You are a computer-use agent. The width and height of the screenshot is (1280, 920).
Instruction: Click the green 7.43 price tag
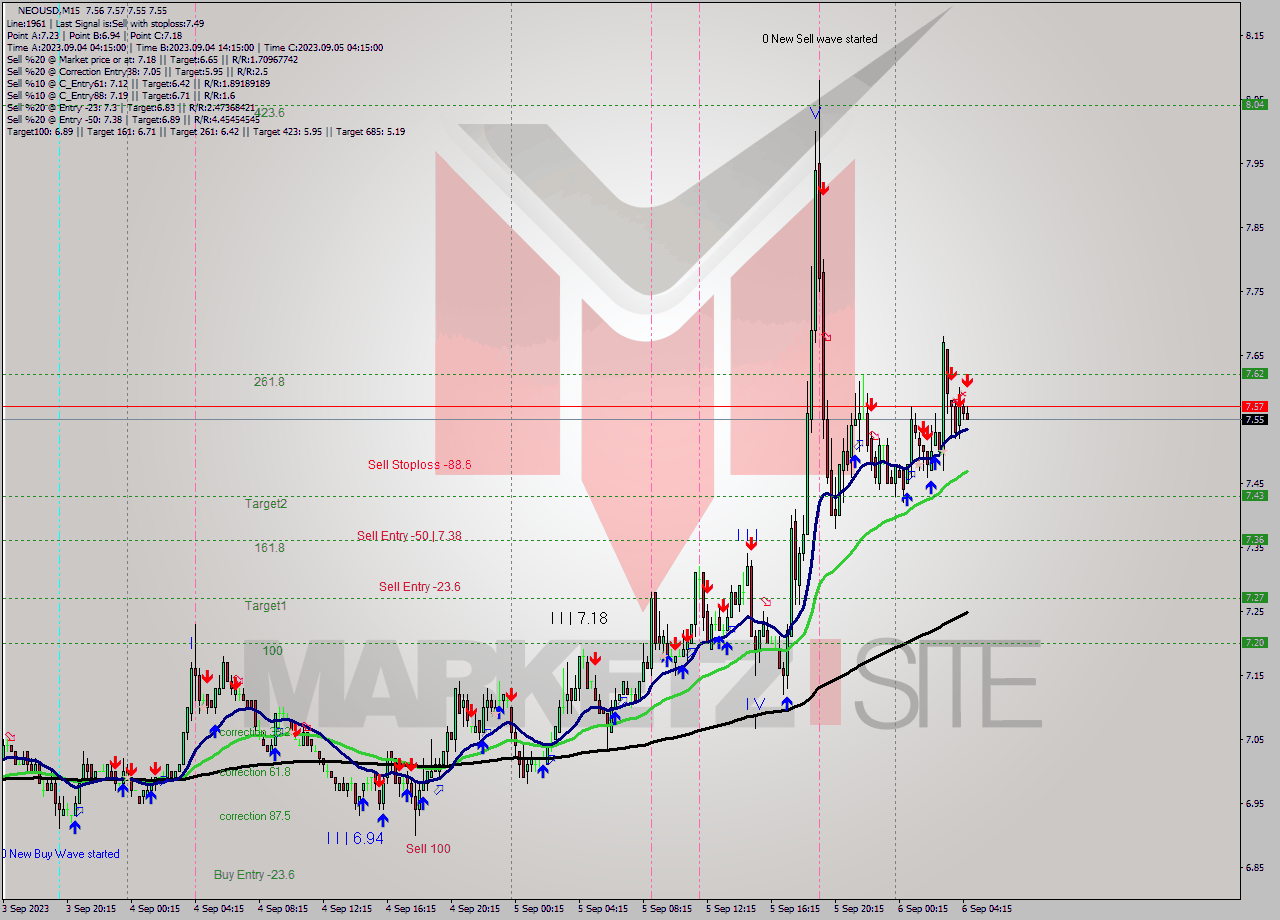click(x=1254, y=496)
